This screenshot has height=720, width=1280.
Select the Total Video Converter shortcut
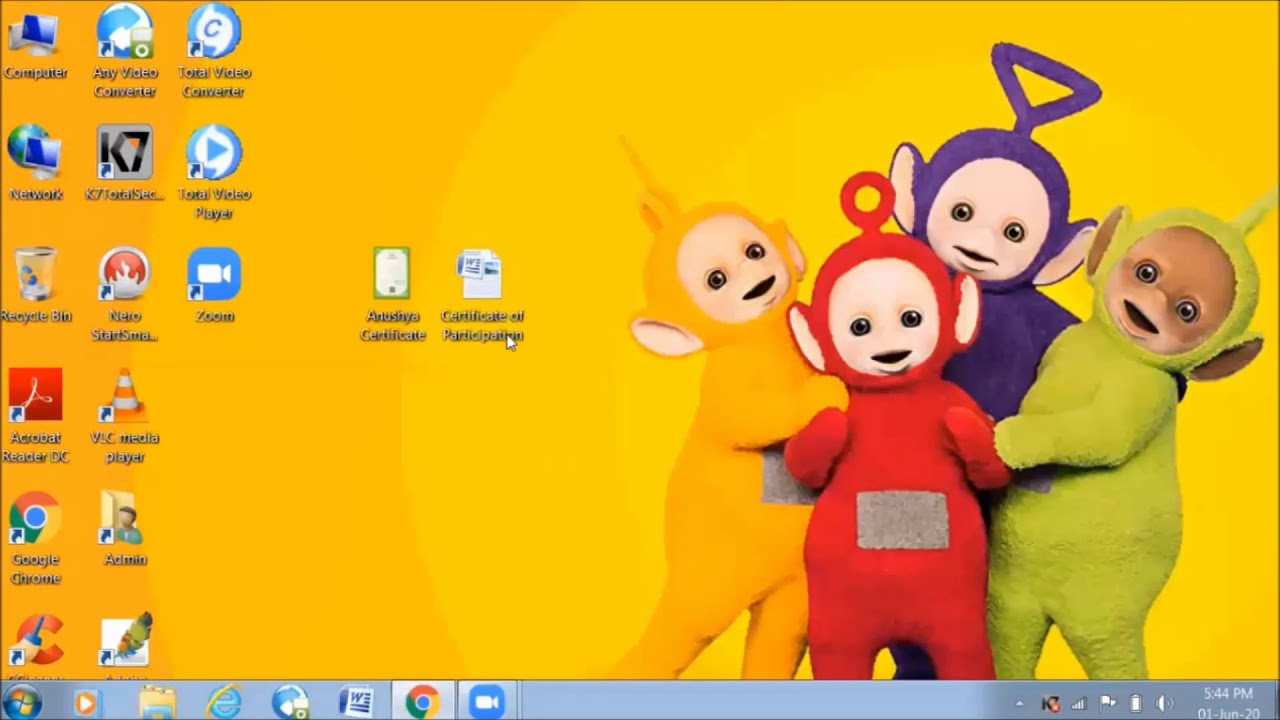(214, 50)
